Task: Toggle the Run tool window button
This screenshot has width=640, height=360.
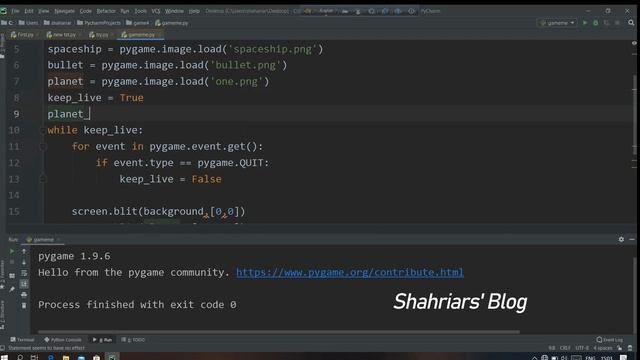Action: (102, 340)
